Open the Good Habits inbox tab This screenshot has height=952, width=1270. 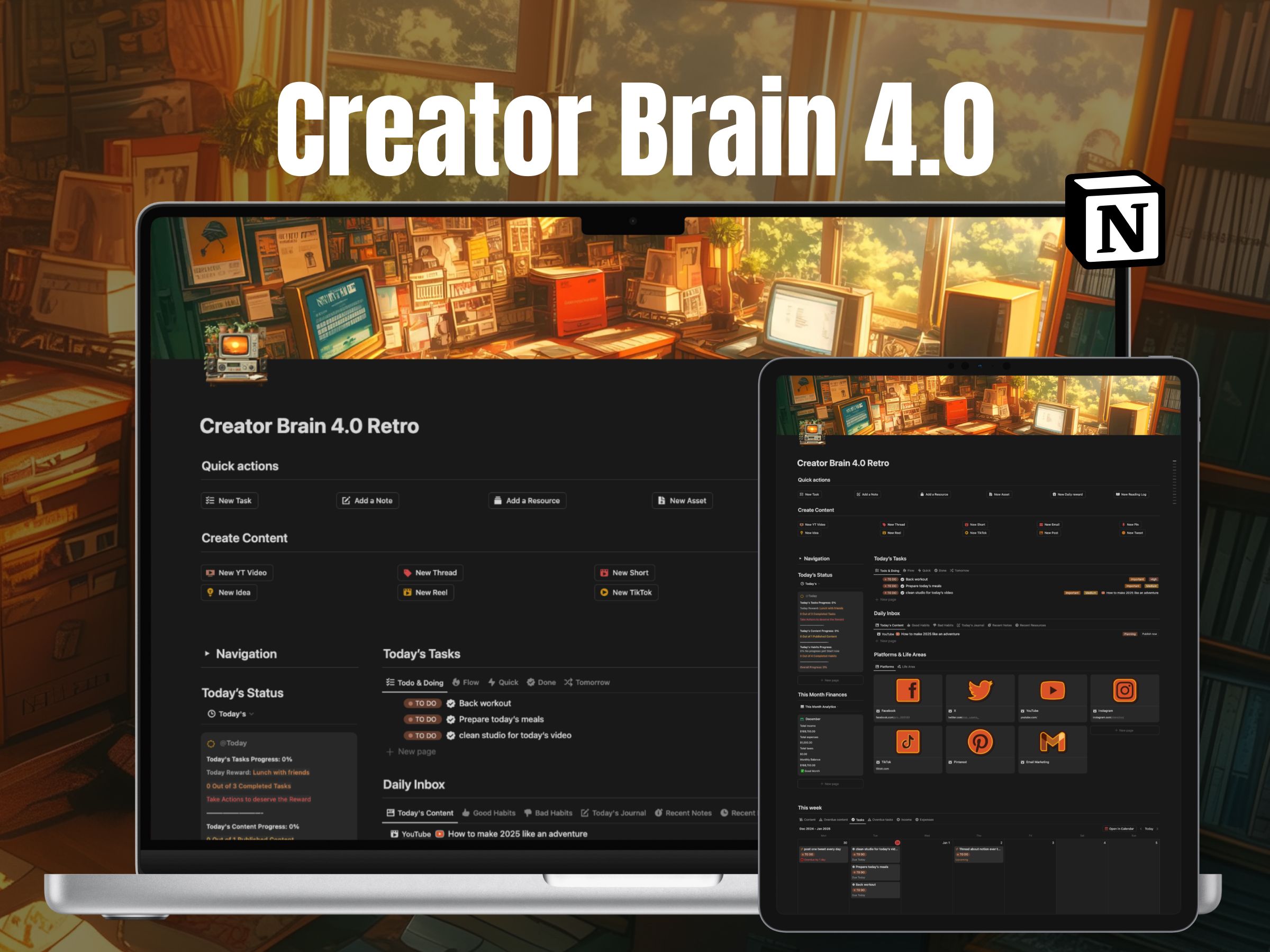click(488, 813)
